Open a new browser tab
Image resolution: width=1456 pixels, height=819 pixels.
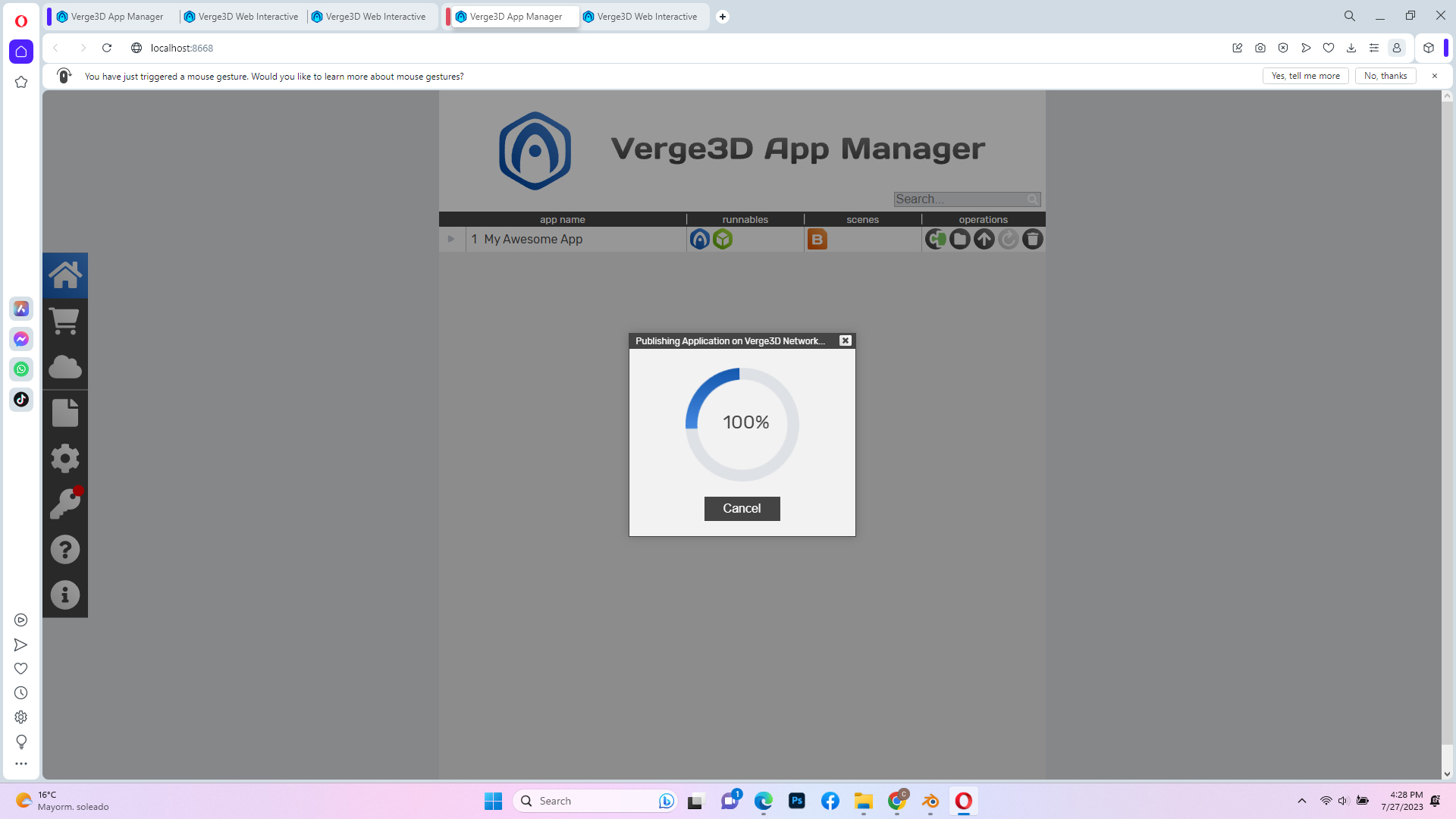point(723,16)
